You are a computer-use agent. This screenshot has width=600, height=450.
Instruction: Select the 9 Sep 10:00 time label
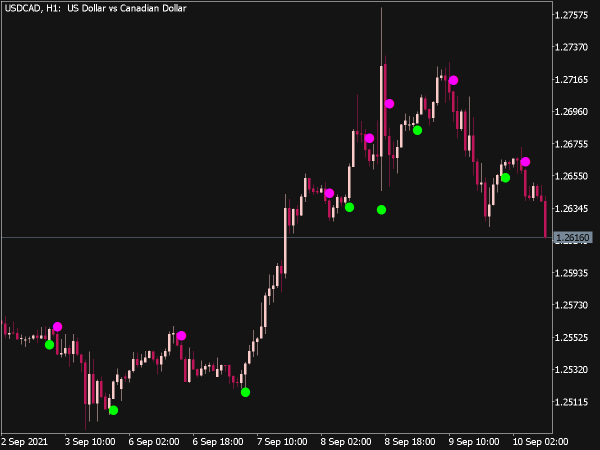[x=474, y=442]
